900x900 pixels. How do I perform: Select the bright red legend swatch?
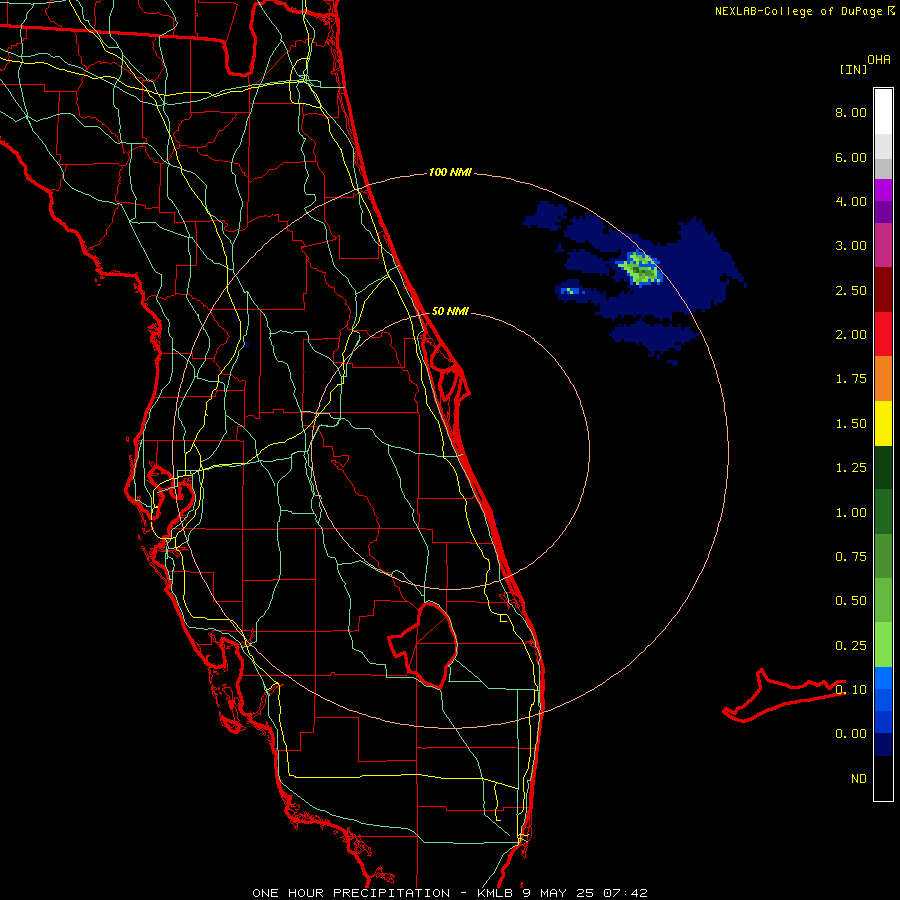point(883,335)
